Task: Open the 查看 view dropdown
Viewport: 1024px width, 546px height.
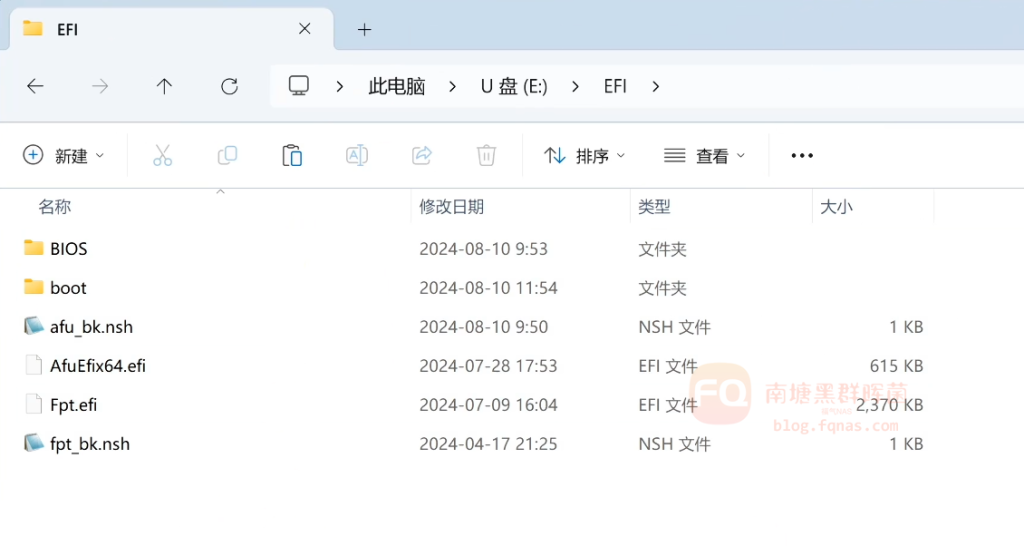Action: 705,155
